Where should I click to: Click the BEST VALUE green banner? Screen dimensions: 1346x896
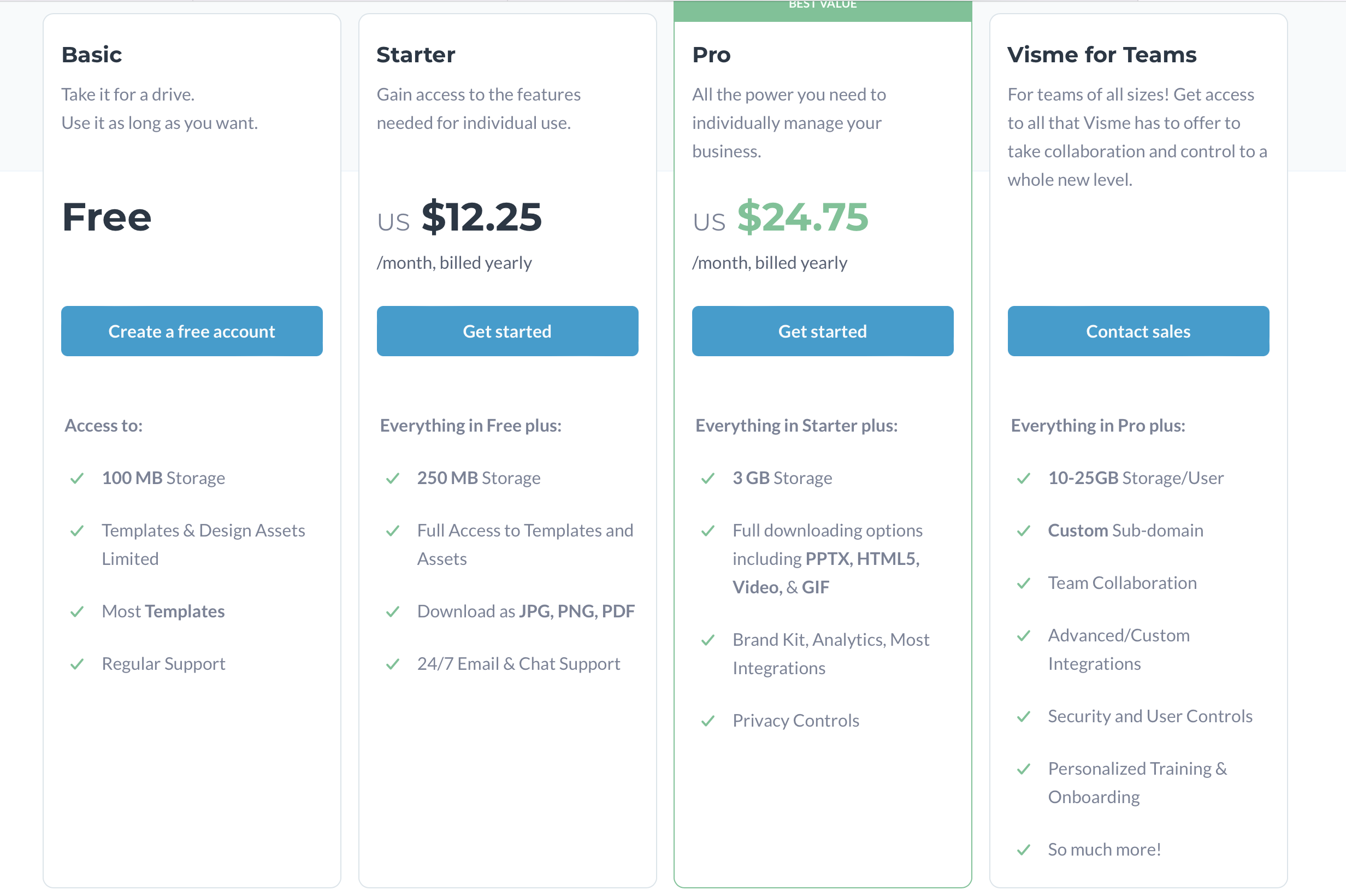tap(823, 10)
